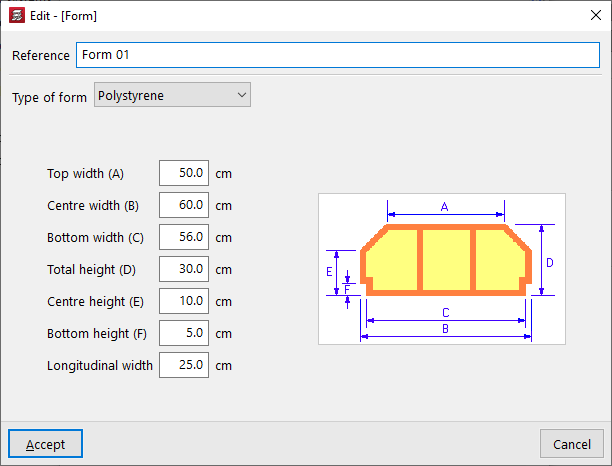The width and height of the screenshot is (612, 466).
Task: Select the Top width (A) value field
Action: coord(184,173)
